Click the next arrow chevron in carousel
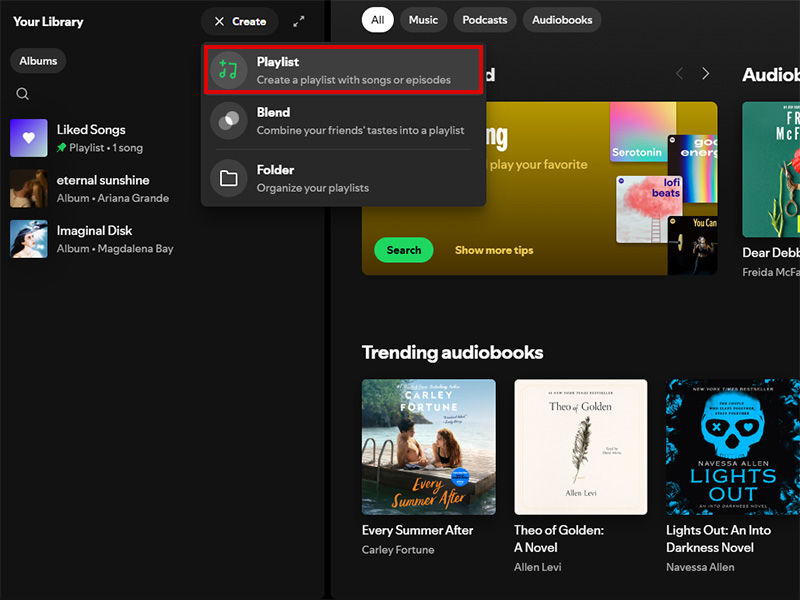This screenshot has width=800, height=600. point(706,73)
